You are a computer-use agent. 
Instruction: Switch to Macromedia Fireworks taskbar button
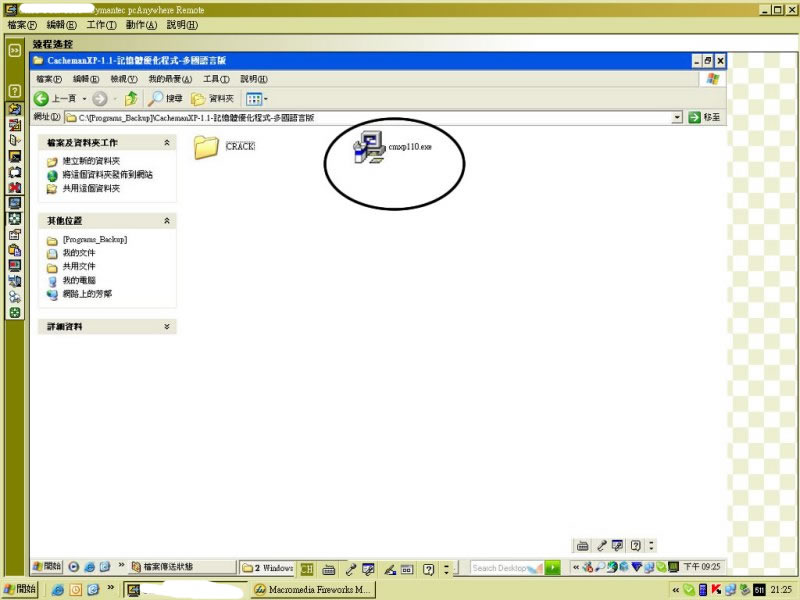[x=312, y=590]
